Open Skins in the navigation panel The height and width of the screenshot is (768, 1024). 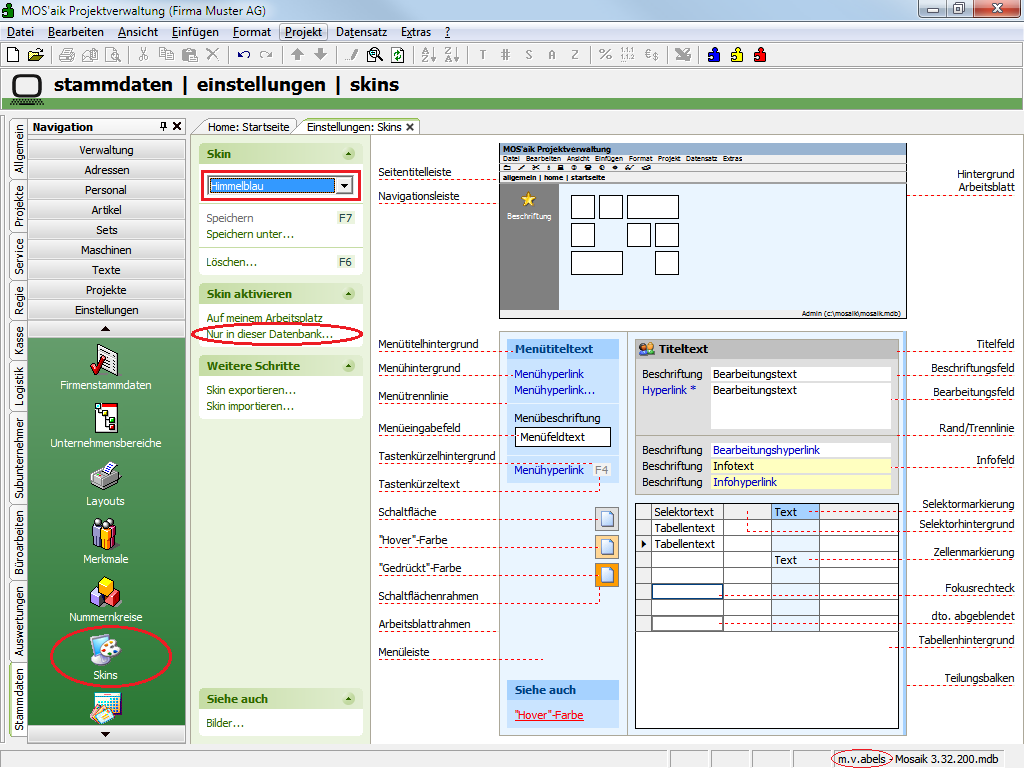pos(106,658)
